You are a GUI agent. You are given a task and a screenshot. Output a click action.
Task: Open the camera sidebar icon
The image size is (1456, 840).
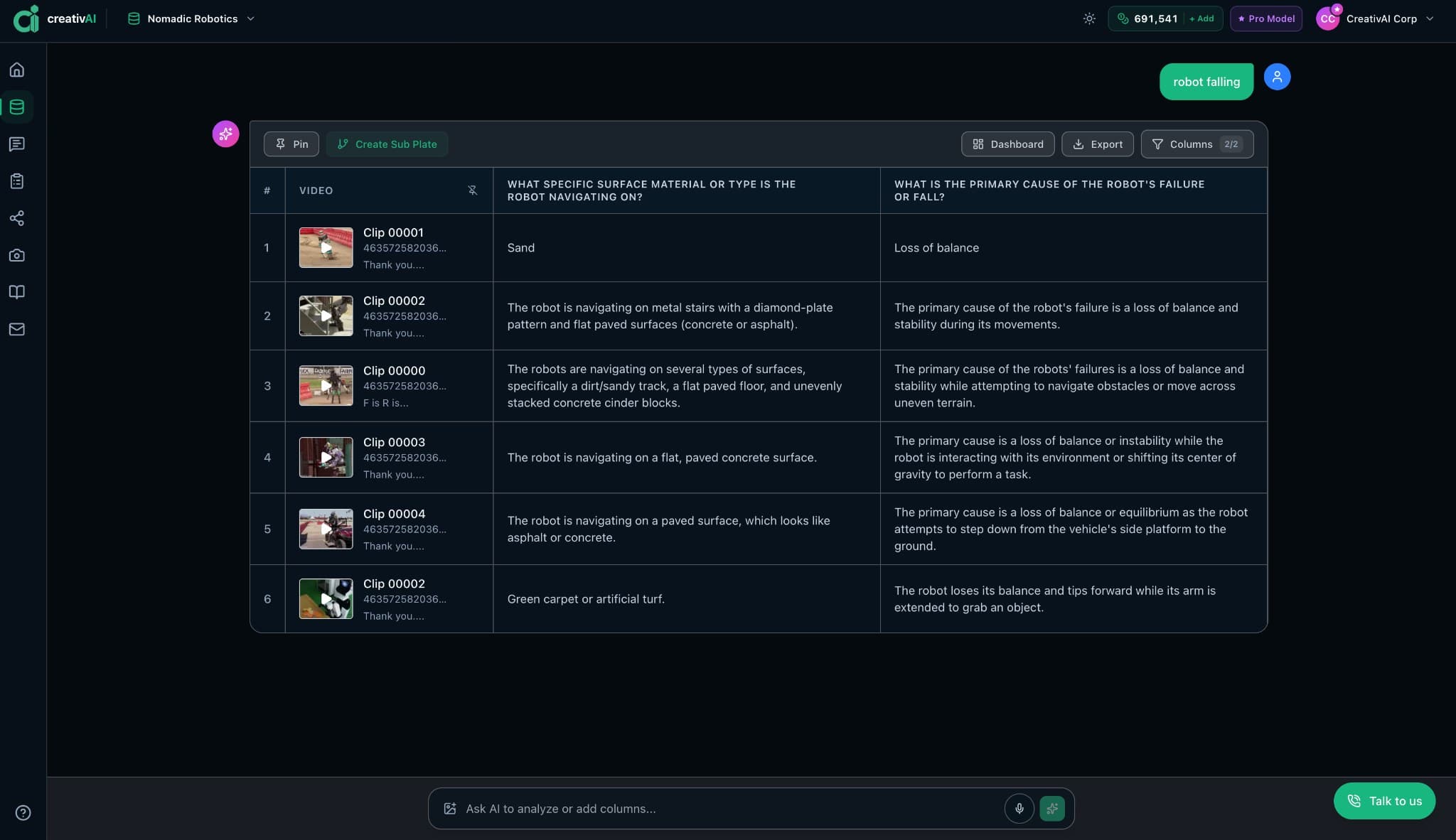pos(17,255)
